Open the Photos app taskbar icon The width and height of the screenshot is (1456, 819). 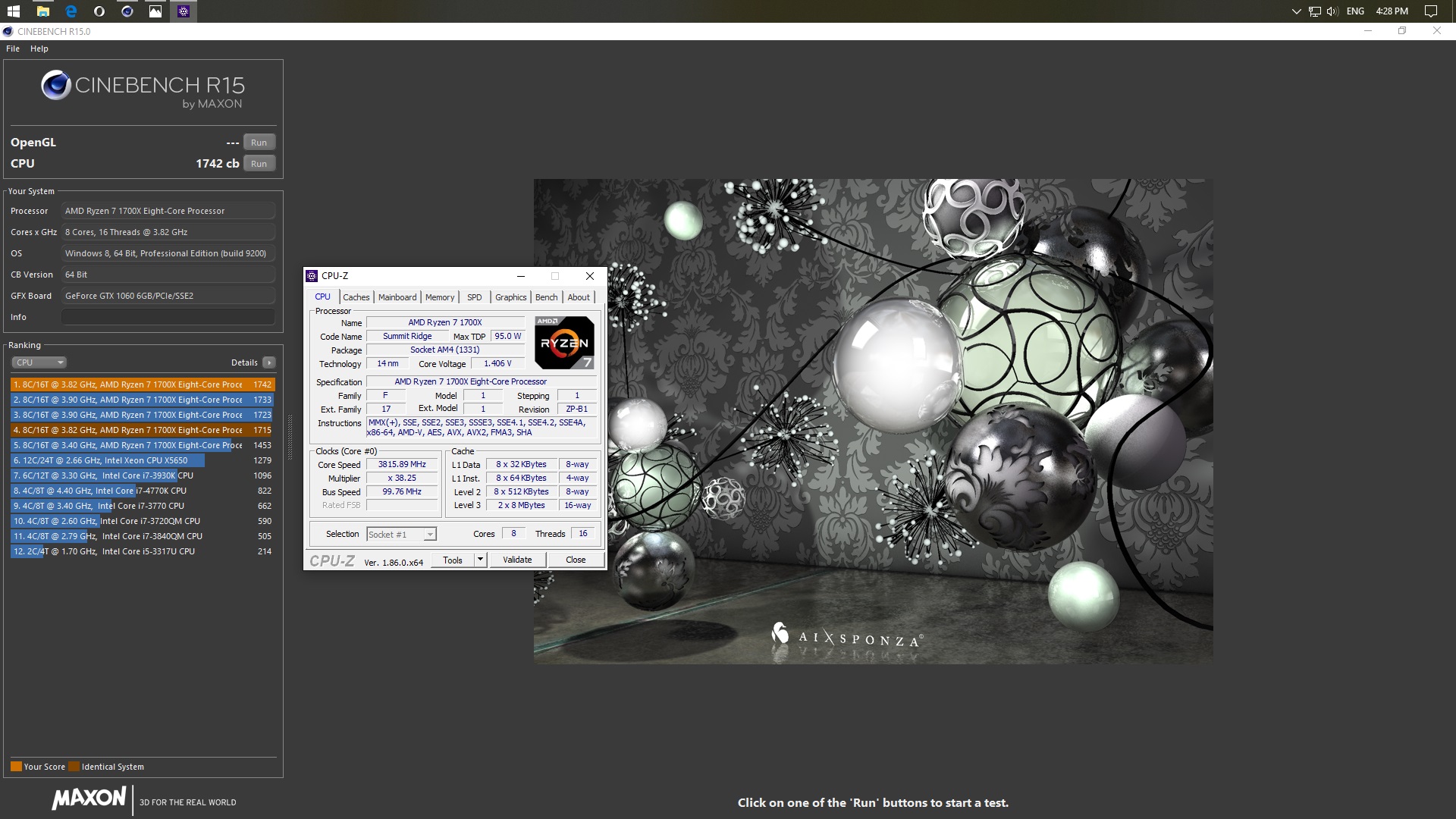(155, 11)
